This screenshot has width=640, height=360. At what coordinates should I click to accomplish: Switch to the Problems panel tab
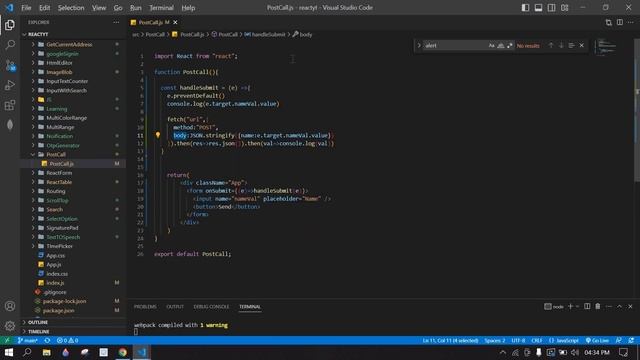145,307
